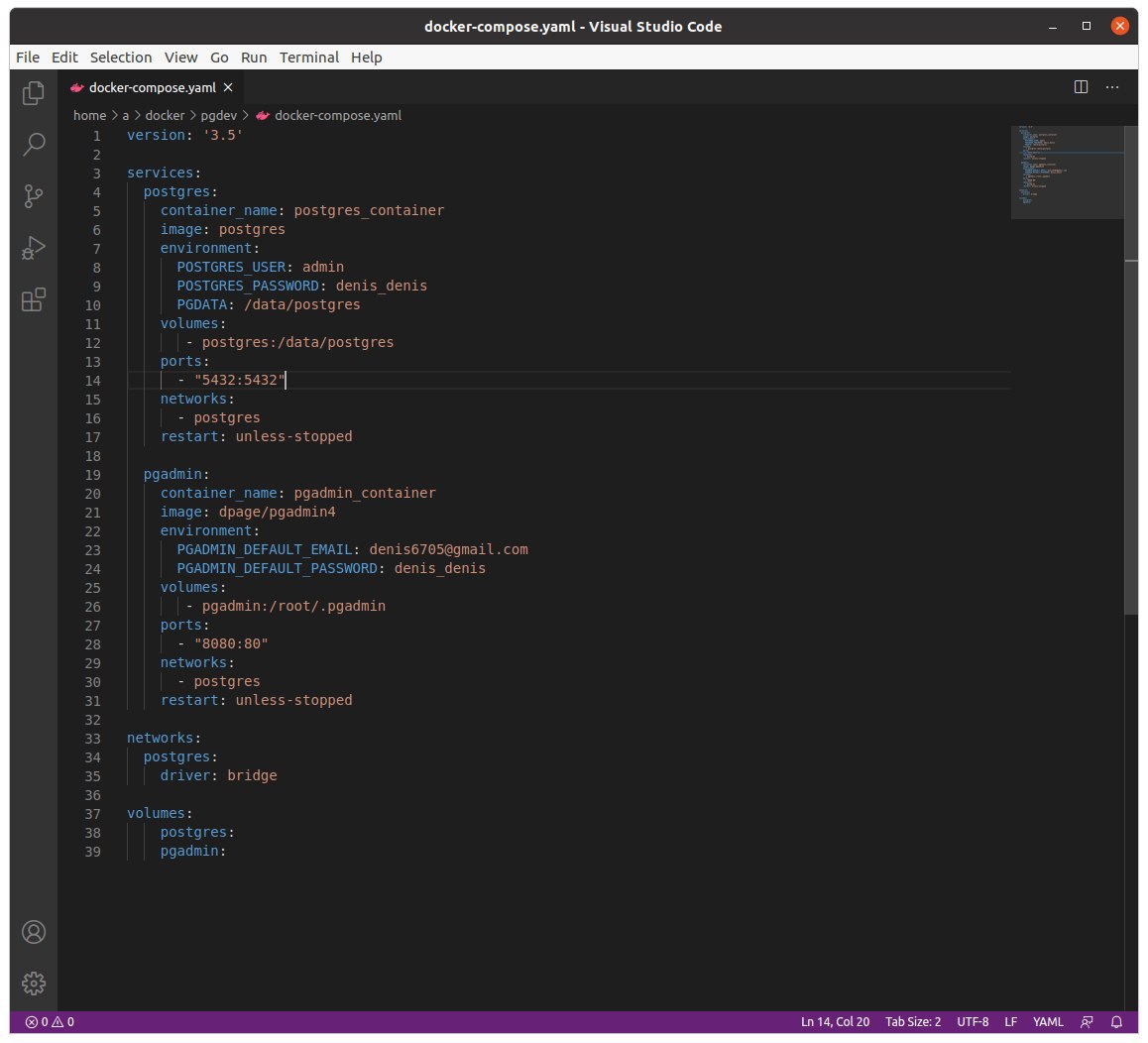Open the Explorer view in the activity bar
The width and height of the screenshot is (1148, 1043).
(x=34, y=93)
